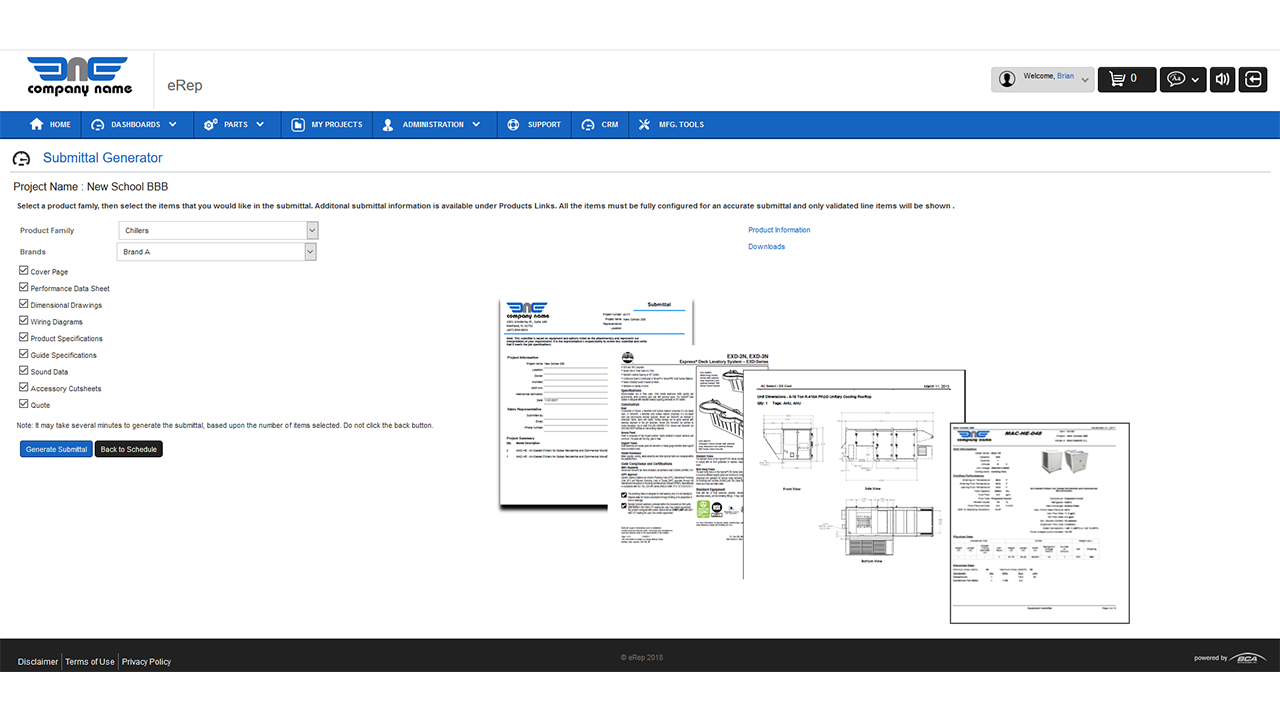Expand the Administration menu chevron

476,125
